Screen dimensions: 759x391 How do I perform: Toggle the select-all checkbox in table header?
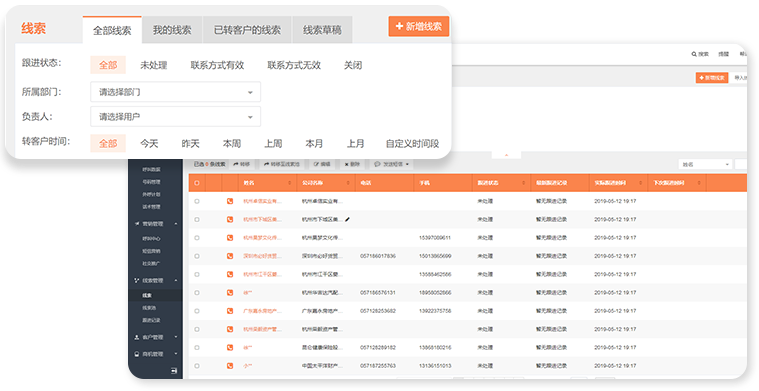(x=197, y=183)
